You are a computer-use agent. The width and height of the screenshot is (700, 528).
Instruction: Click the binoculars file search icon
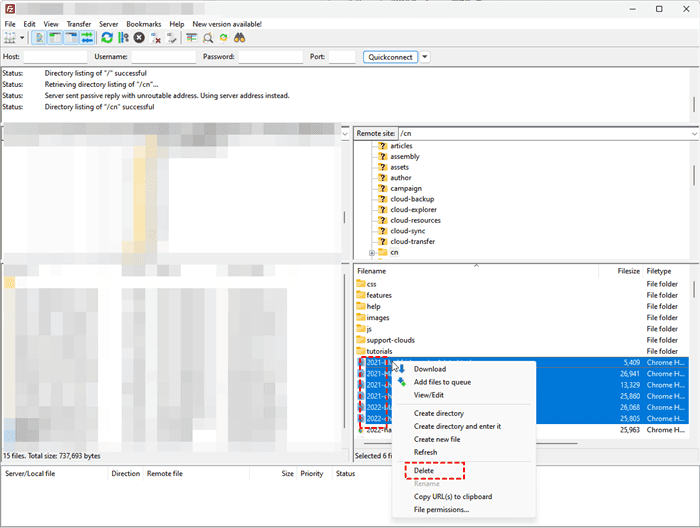pyautogui.click(x=240, y=38)
